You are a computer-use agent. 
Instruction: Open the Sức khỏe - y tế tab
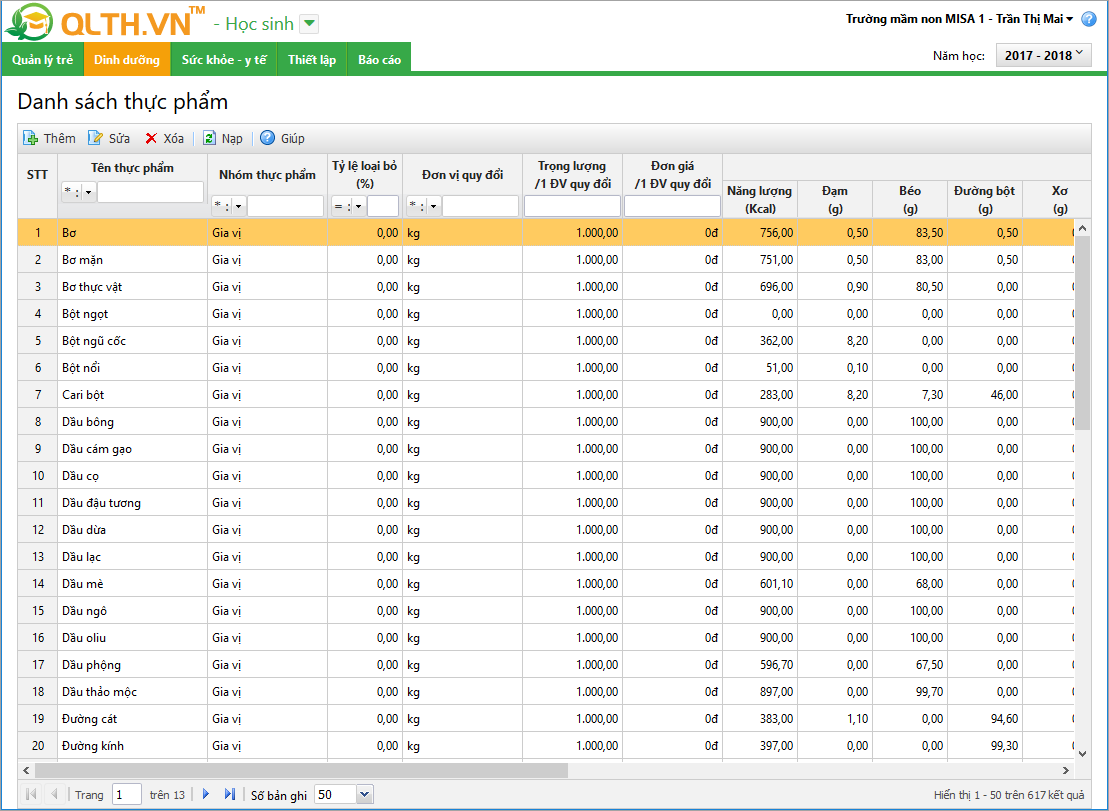click(x=223, y=60)
